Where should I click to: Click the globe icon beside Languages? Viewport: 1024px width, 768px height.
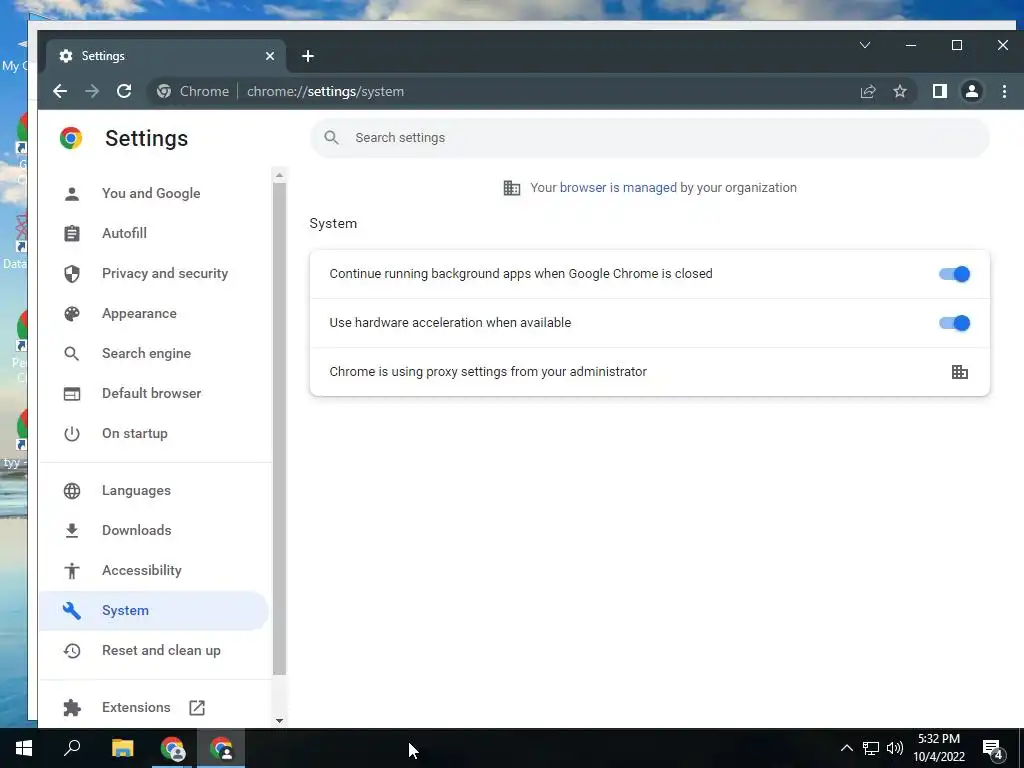72,490
